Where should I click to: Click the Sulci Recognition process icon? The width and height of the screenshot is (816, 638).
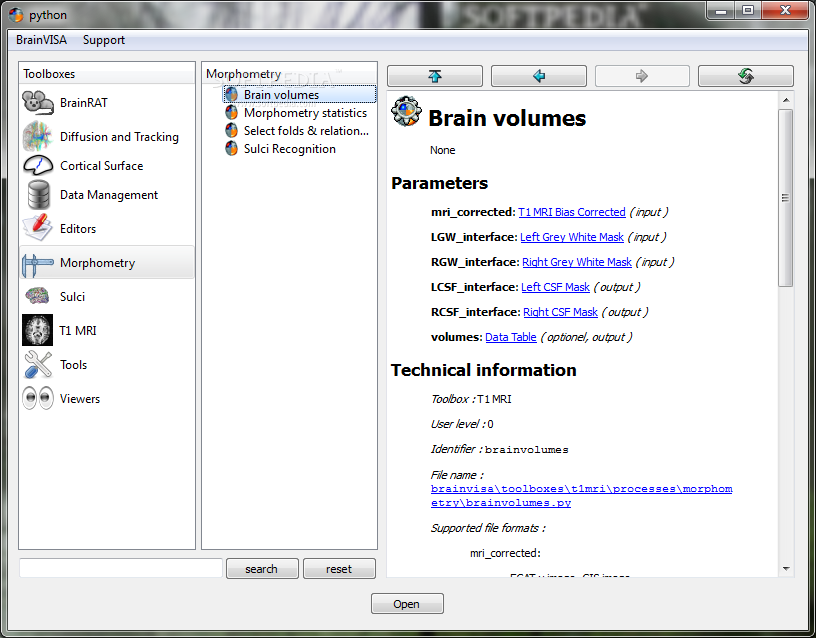pos(232,149)
